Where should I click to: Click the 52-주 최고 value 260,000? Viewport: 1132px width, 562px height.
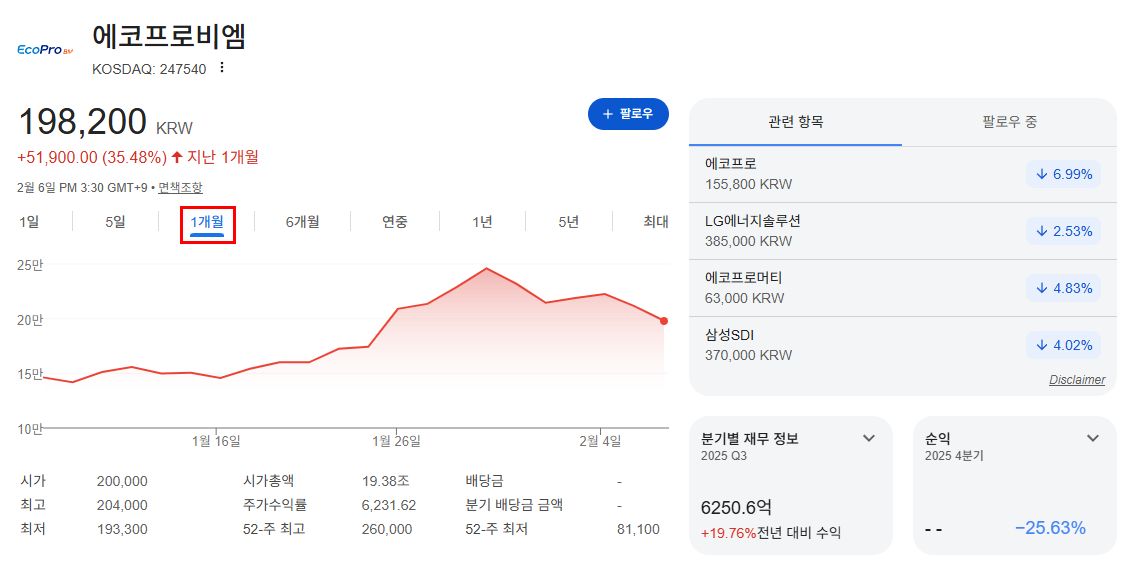(387, 529)
